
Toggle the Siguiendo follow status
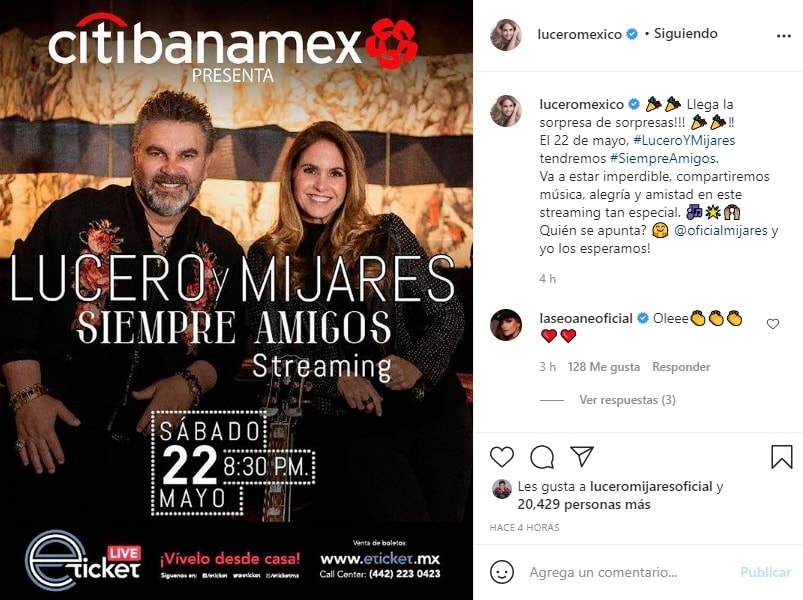[686, 34]
